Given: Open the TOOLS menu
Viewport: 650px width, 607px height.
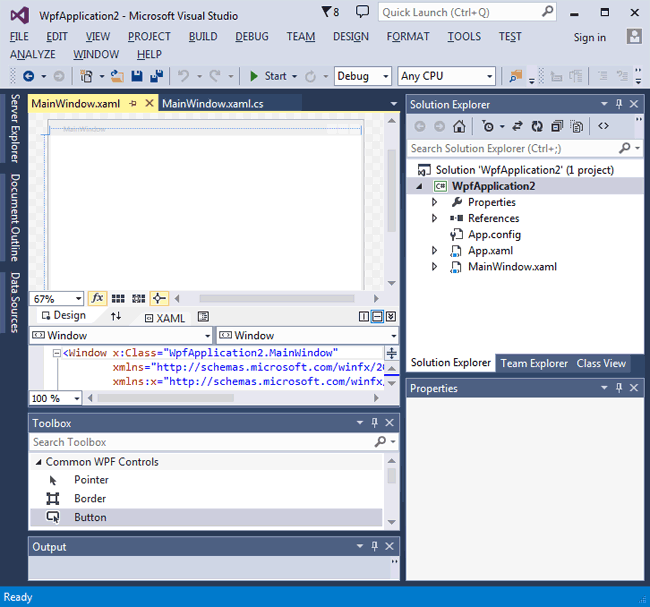Looking at the screenshot, I should click(x=464, y=36).
